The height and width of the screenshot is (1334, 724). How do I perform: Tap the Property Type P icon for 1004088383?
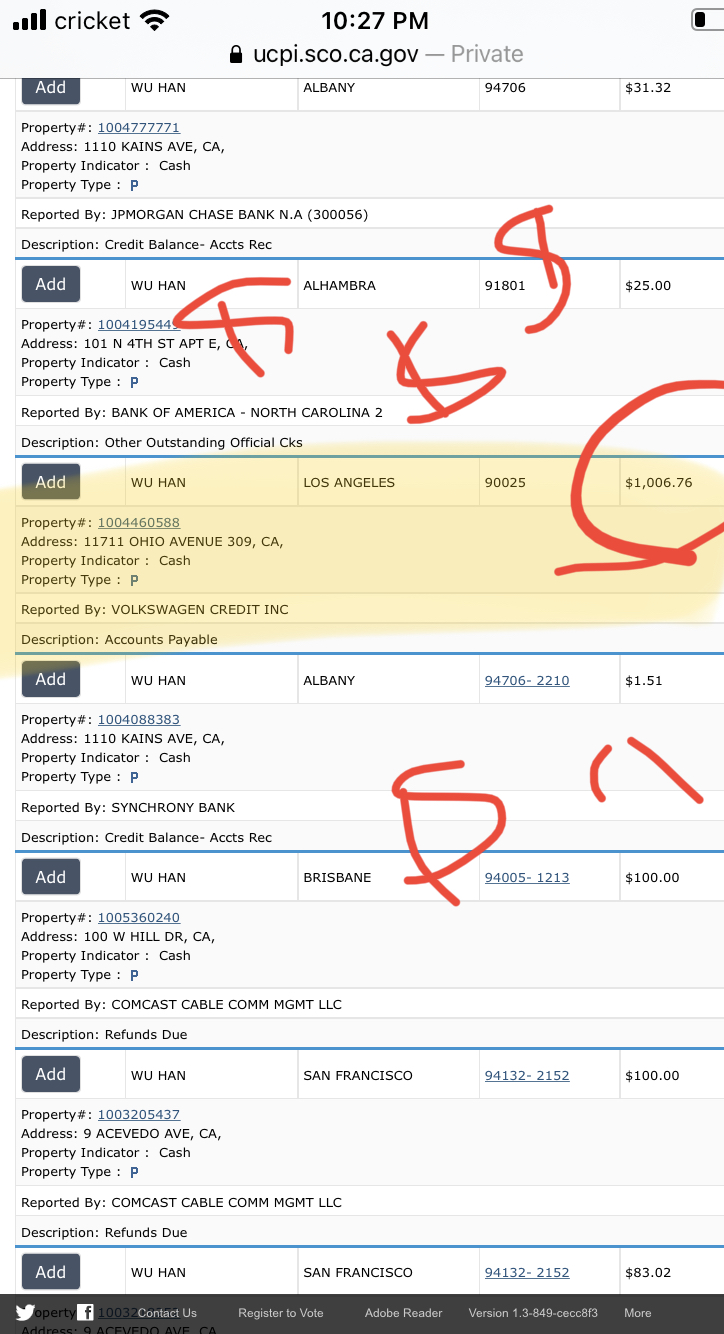pos(134,777)
